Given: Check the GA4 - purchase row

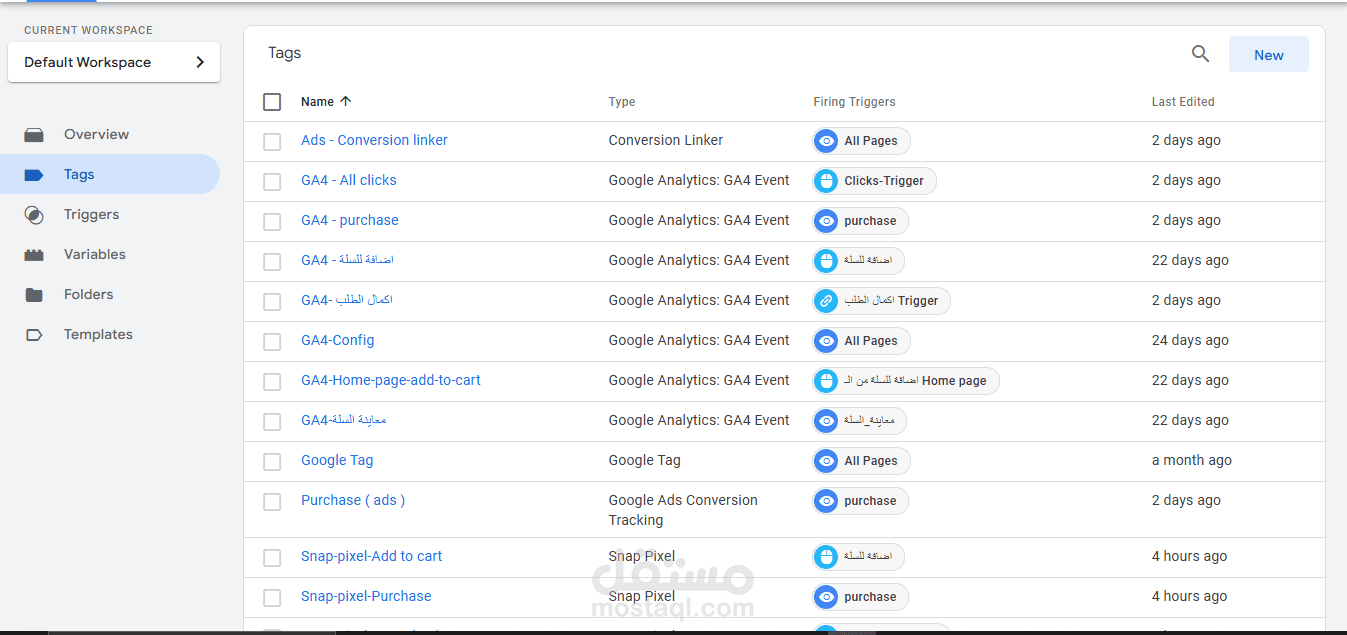Looking at the screenshot, I should coord(272,222).
